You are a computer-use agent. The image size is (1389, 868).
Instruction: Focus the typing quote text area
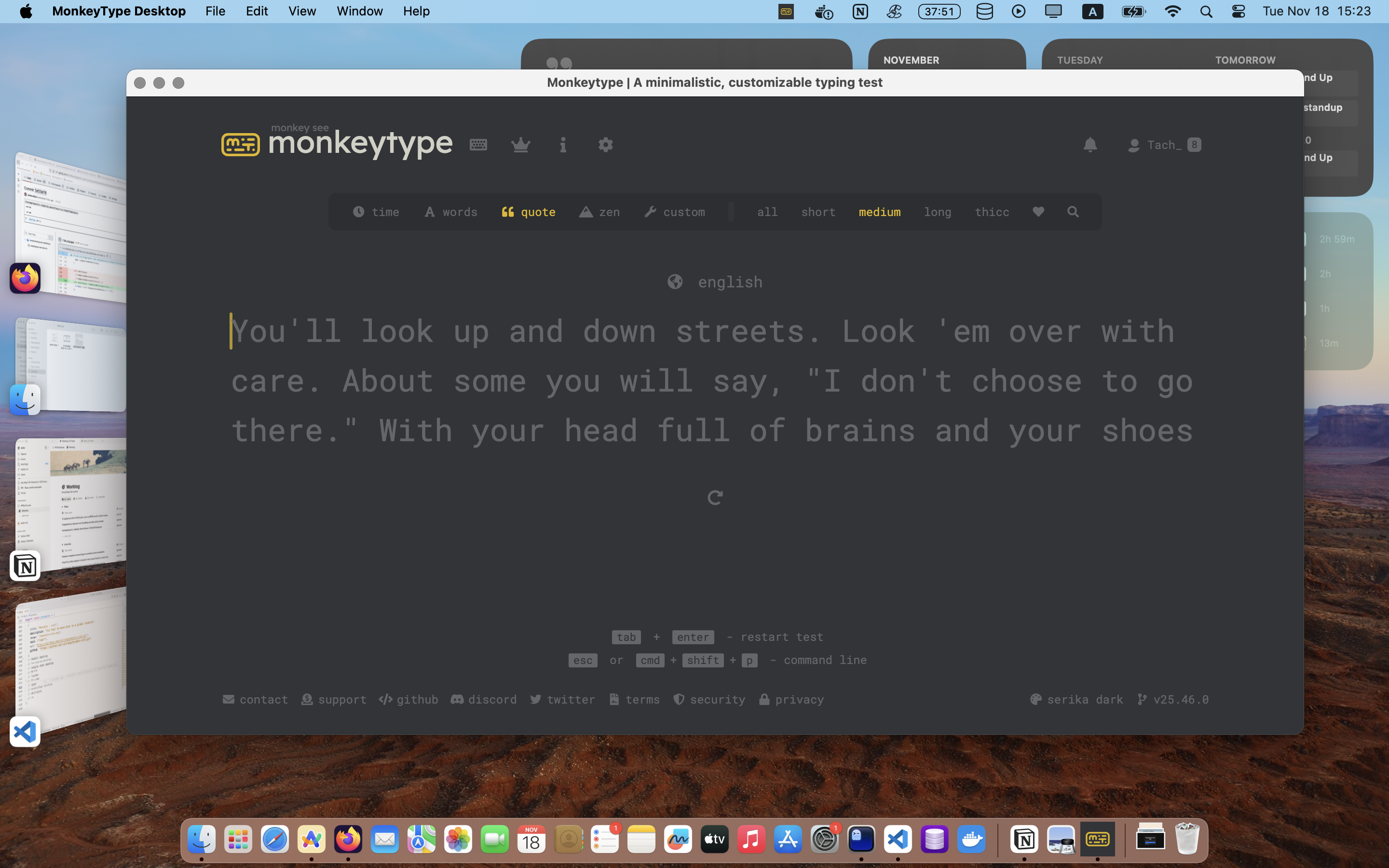point(712,380)
